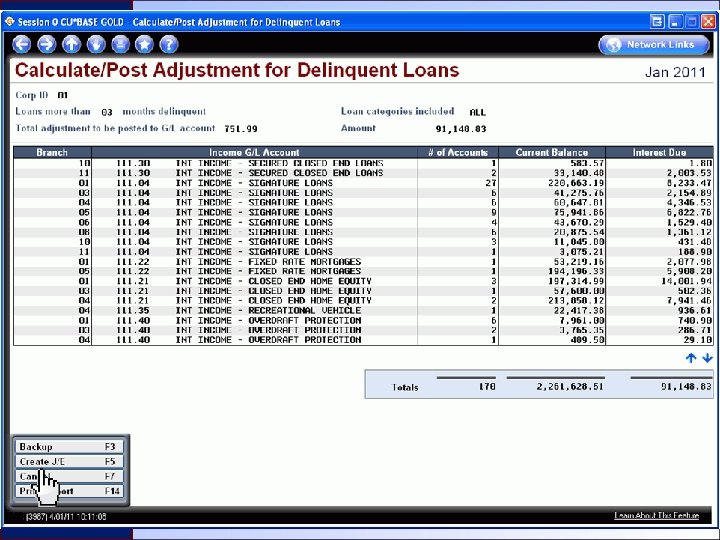Select branch 03 Closed End Home Equity row
Screen dimensions: 720x540
point(363,291)
